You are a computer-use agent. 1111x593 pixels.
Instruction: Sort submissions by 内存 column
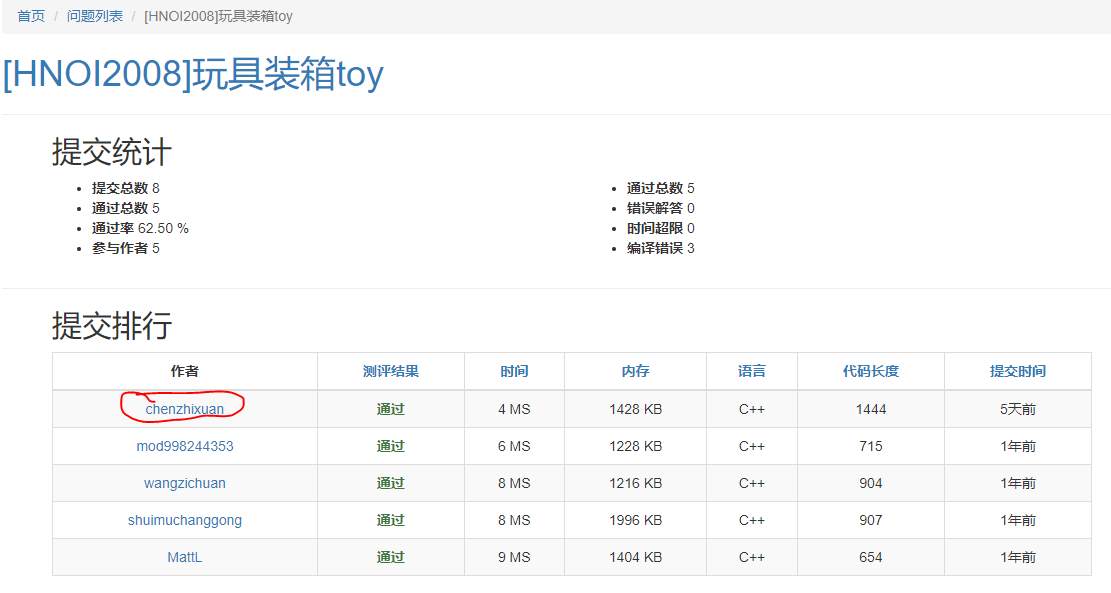click(636, 371)
